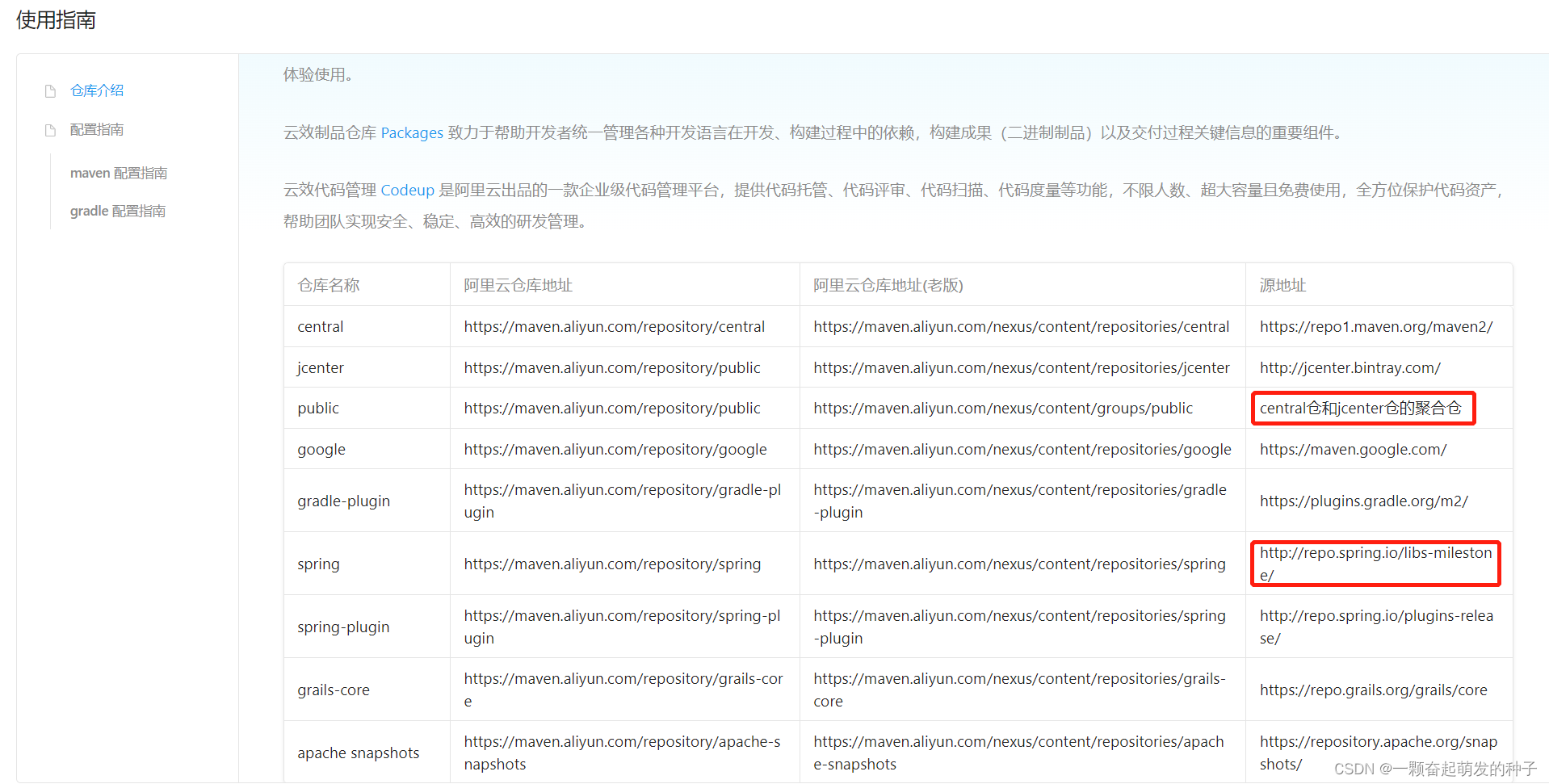Click the document icon beside 仓库介绍
This screenshot has height=784, width=1549.
coord(51,91)
